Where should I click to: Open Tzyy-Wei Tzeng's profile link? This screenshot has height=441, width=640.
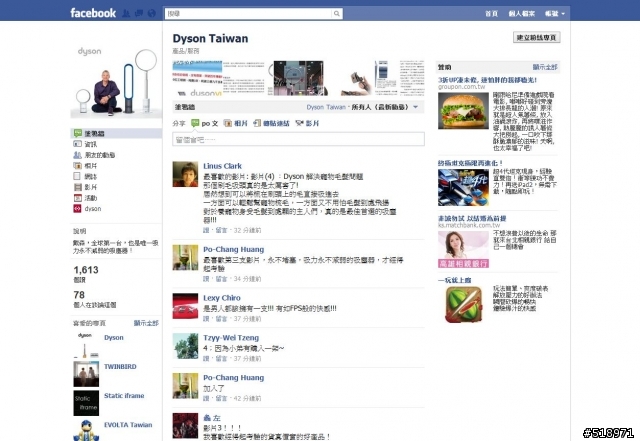231,338
